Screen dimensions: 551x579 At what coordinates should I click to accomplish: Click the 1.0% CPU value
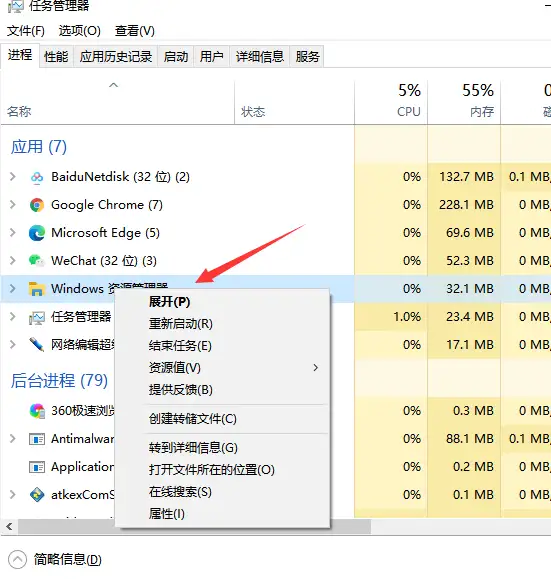407,317
